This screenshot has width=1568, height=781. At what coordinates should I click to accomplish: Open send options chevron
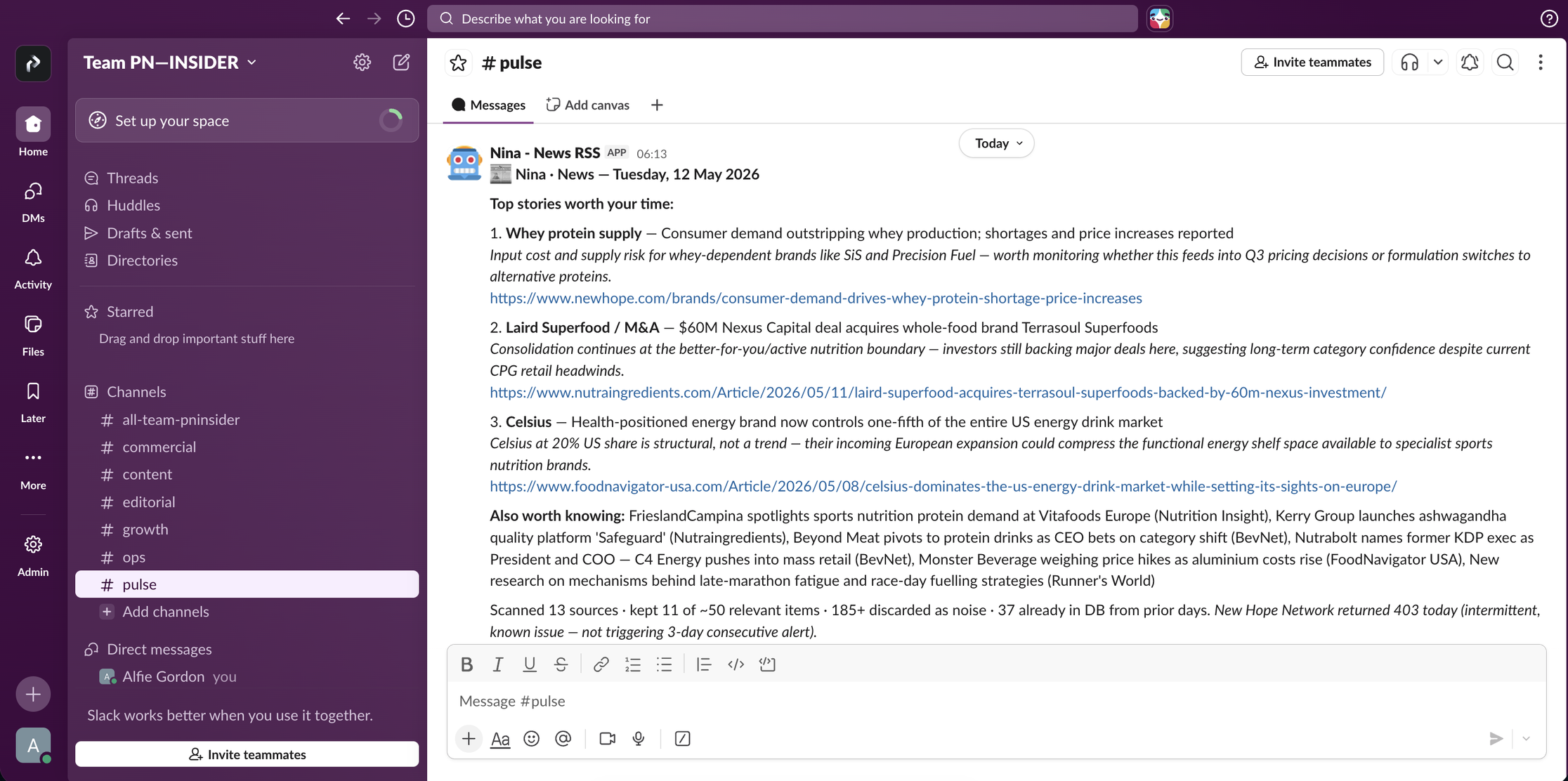(x=1526, y=738)
